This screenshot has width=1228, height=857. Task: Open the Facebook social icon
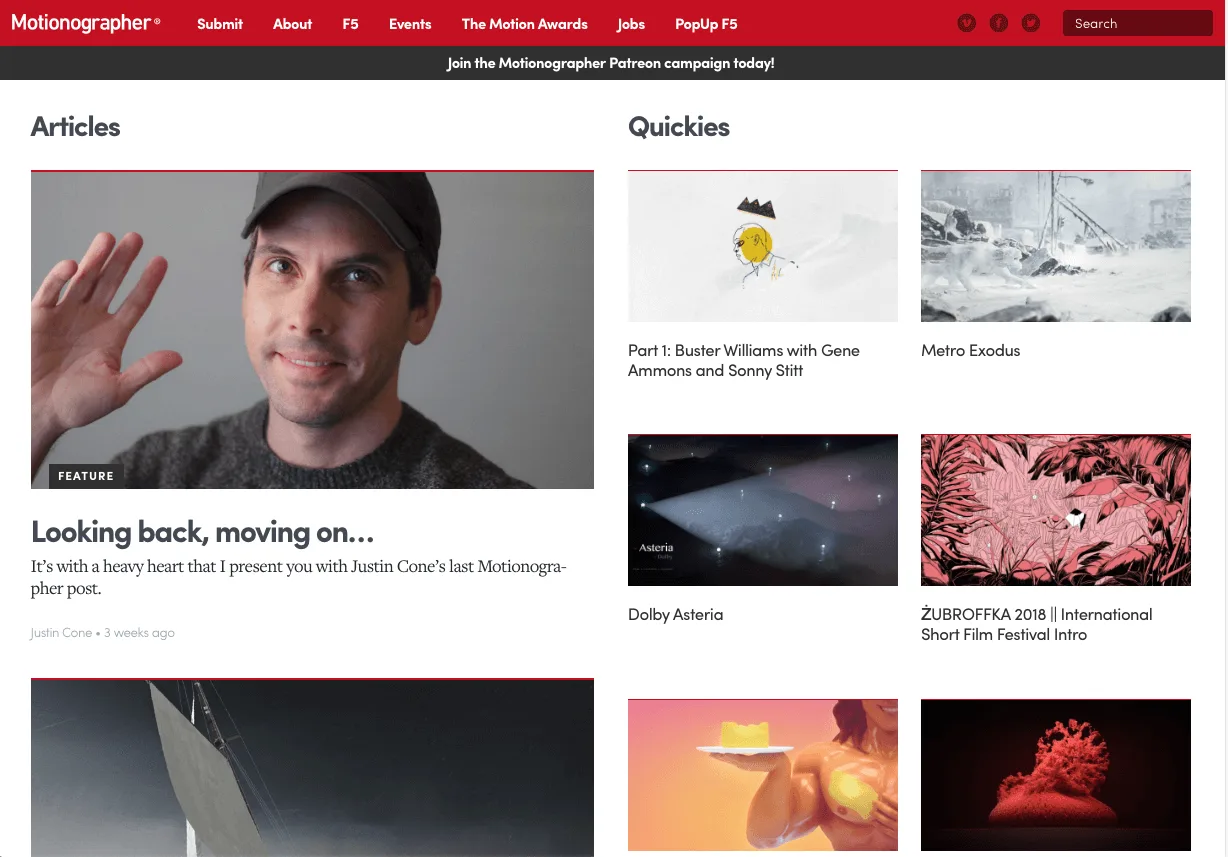click(998, 23)
